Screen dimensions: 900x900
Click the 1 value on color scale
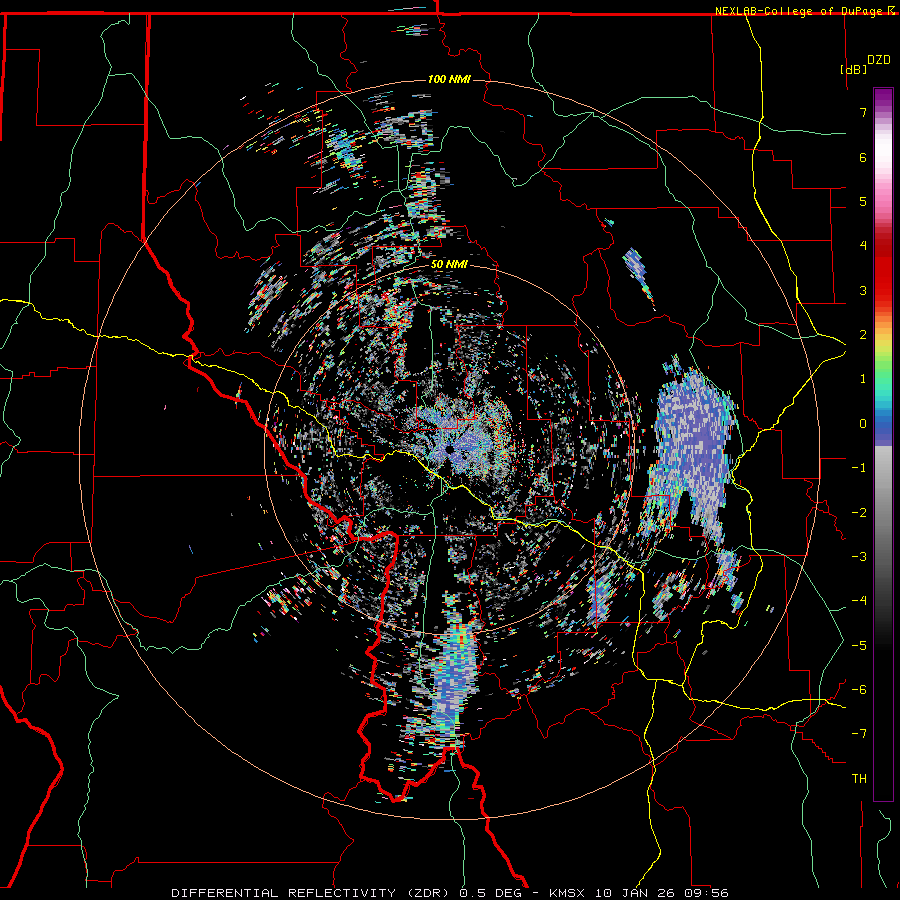[x=863, y=379]
